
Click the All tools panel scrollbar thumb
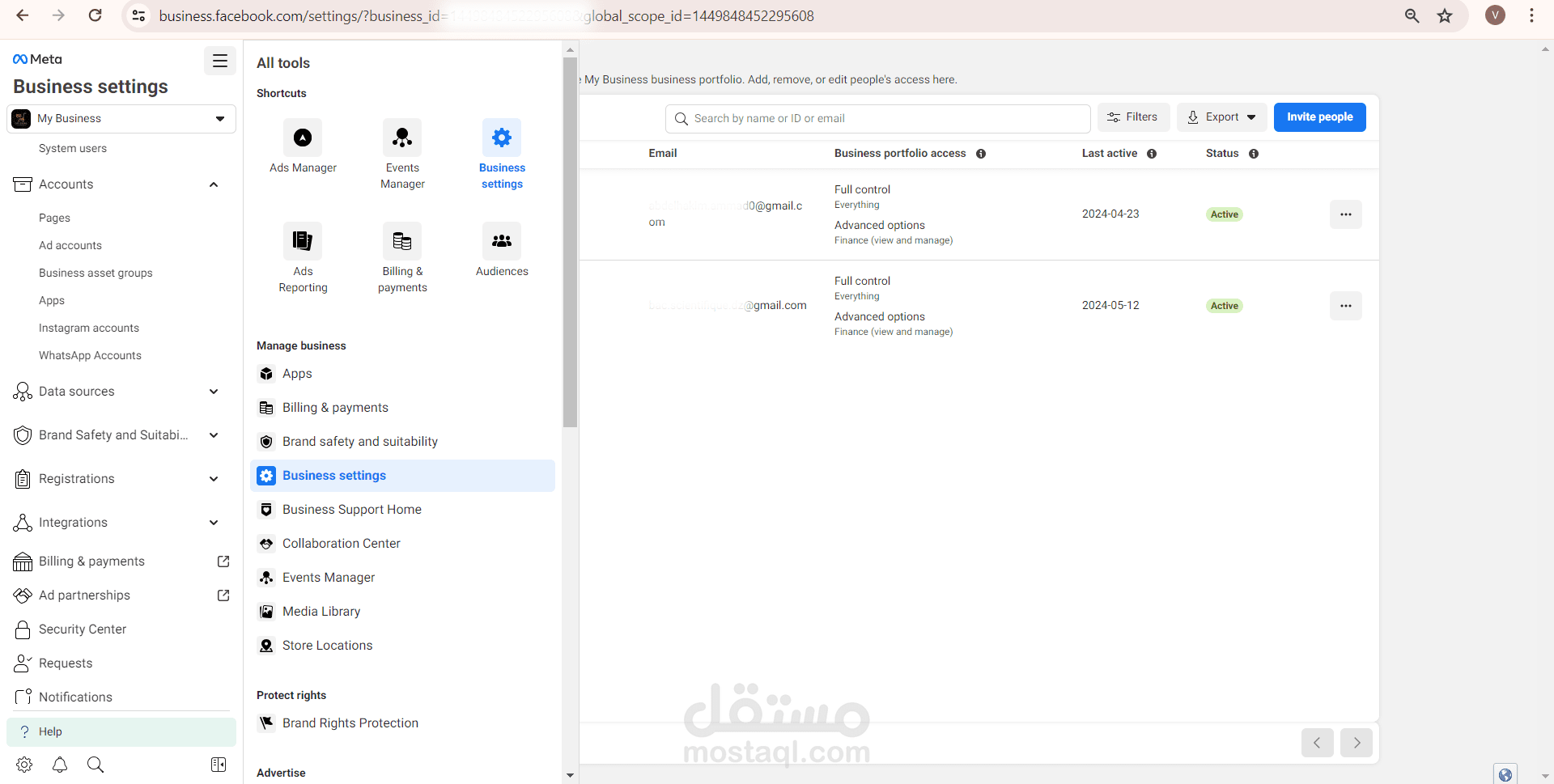pos(570,241)
